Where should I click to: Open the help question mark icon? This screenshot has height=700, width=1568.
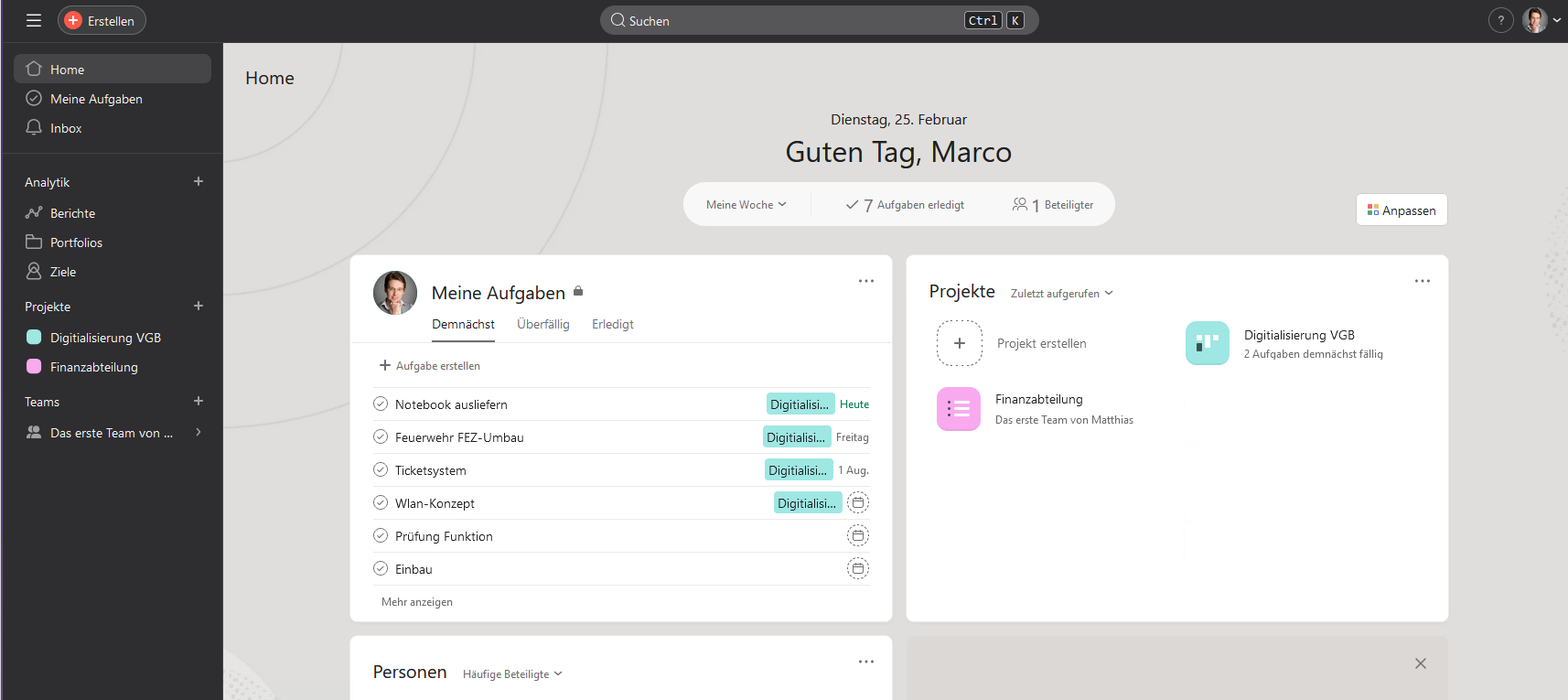[1500, 20]
